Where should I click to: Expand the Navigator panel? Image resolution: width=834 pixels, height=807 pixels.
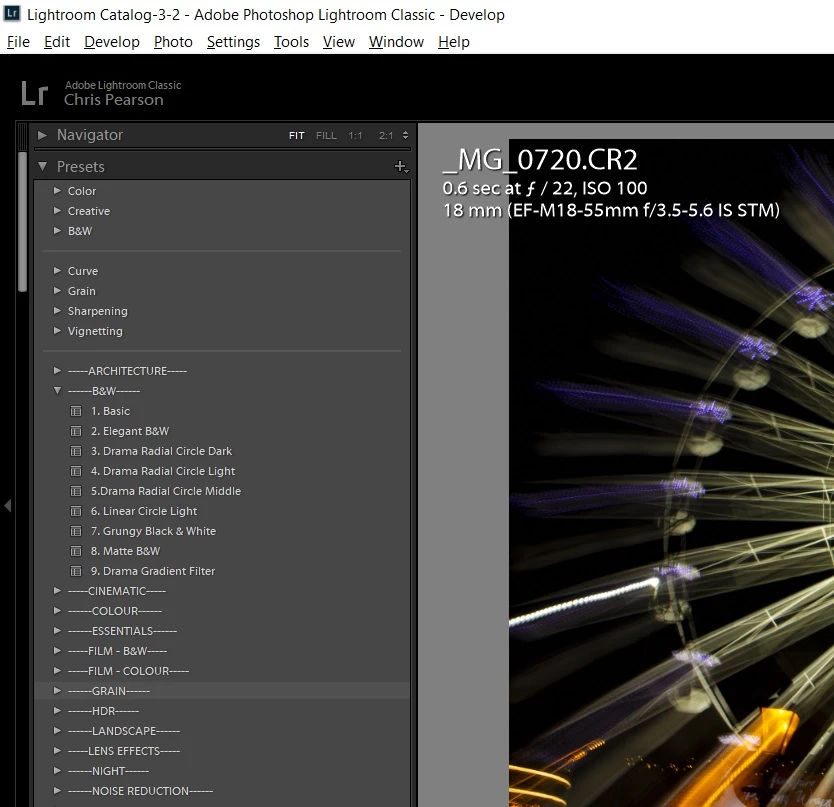click(42, 135)
